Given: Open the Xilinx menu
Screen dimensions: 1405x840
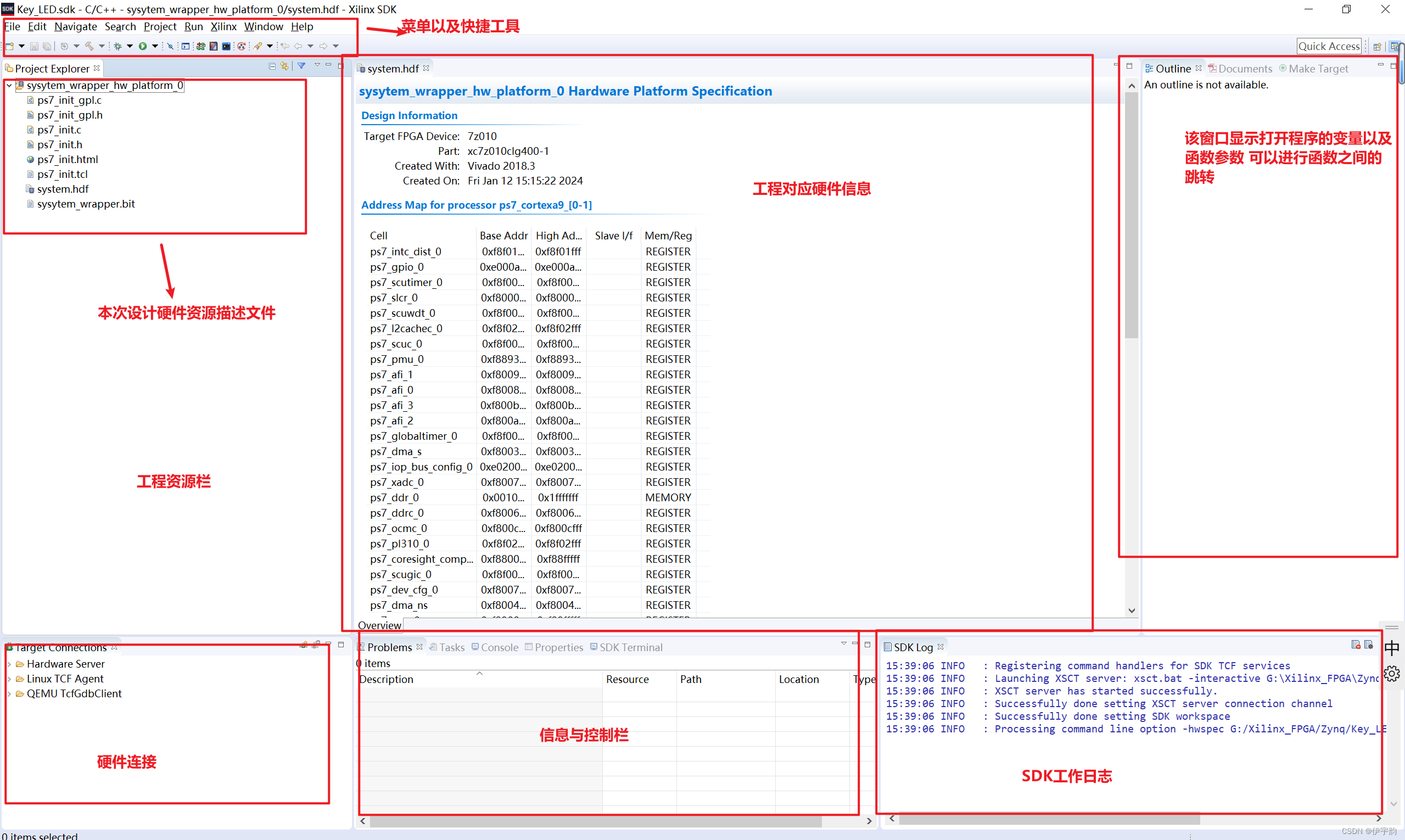Looking at the screenshot, I should (x=223, y=26).
